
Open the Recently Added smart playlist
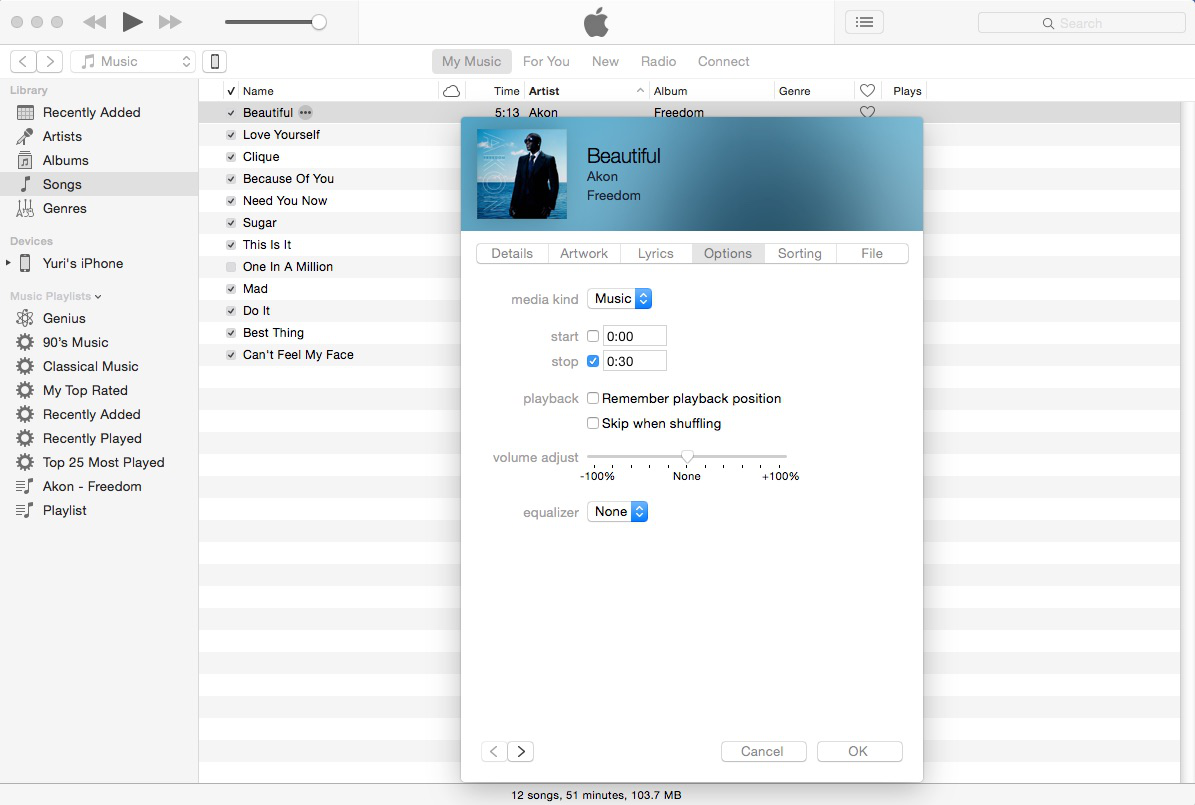pyautogui.click(x=99, y=415)
